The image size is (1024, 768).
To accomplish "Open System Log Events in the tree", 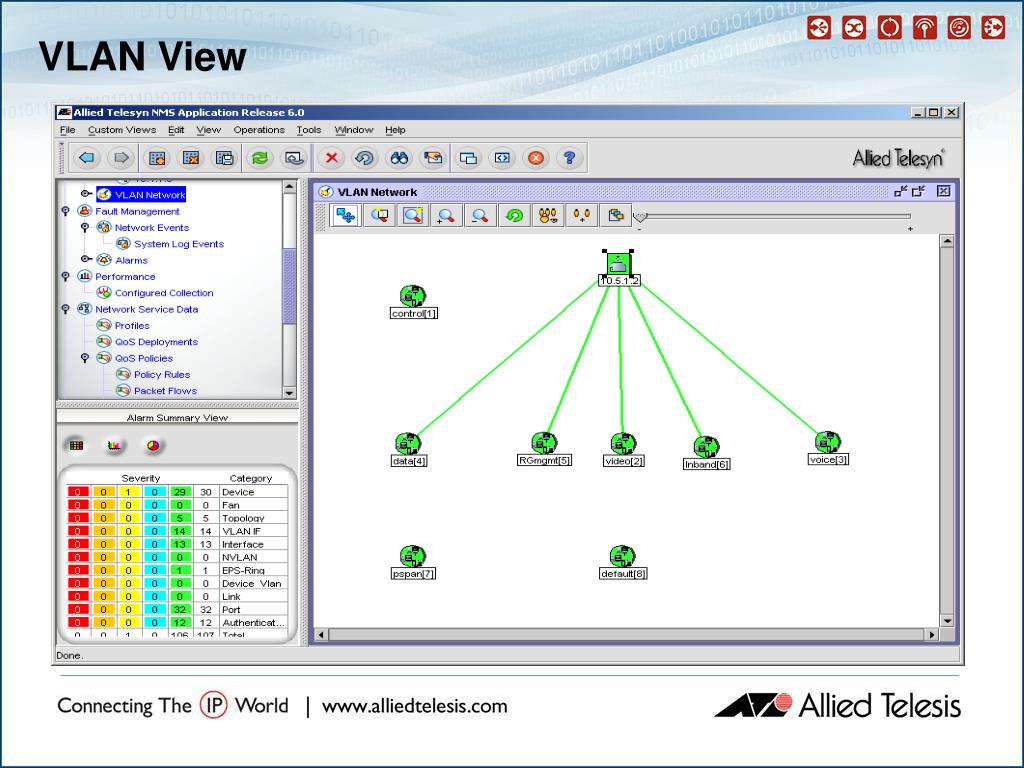I will pos(179,244).
